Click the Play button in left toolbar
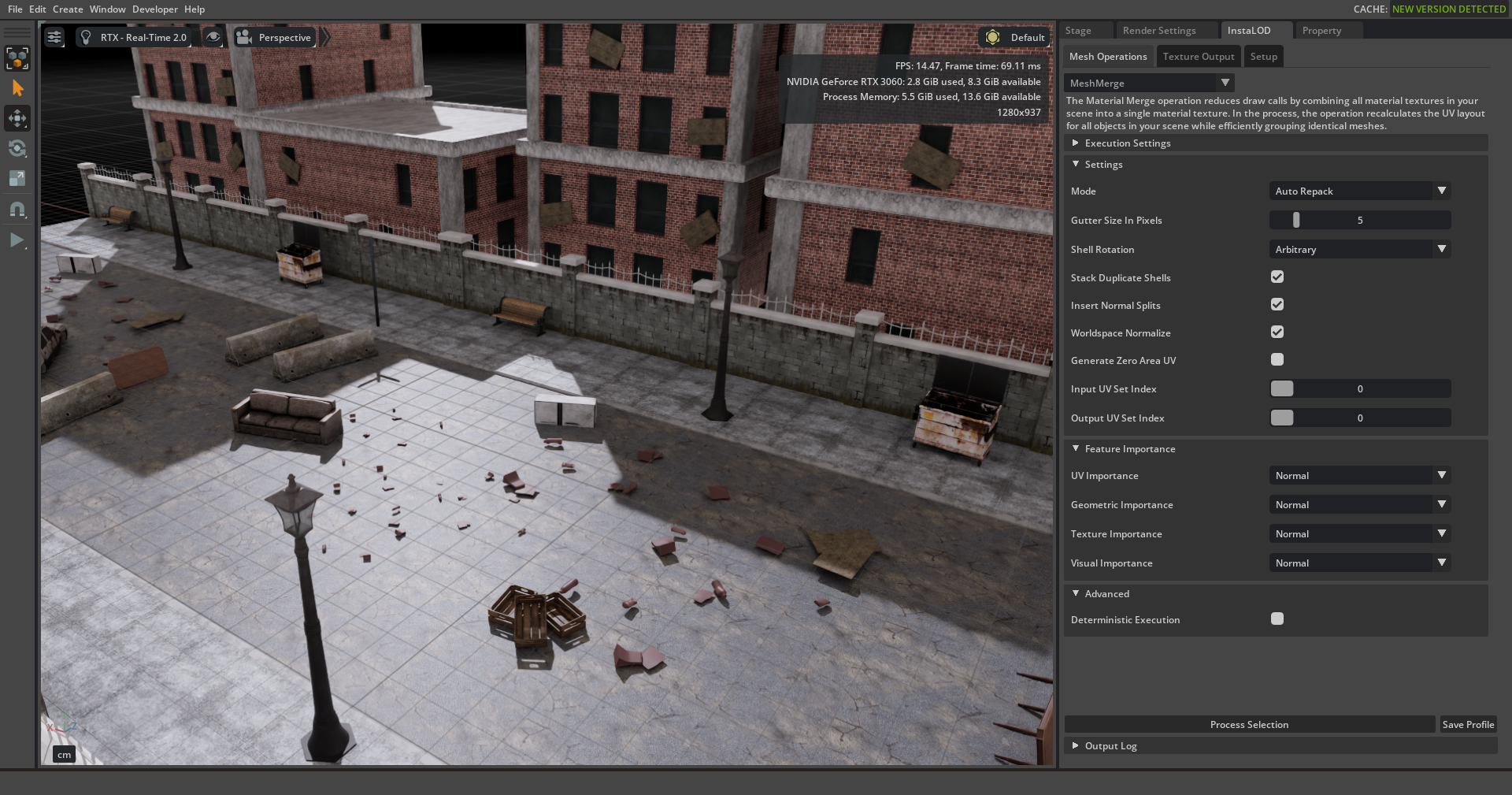This screenshot has width=1512, height=795. coord(17,240)
